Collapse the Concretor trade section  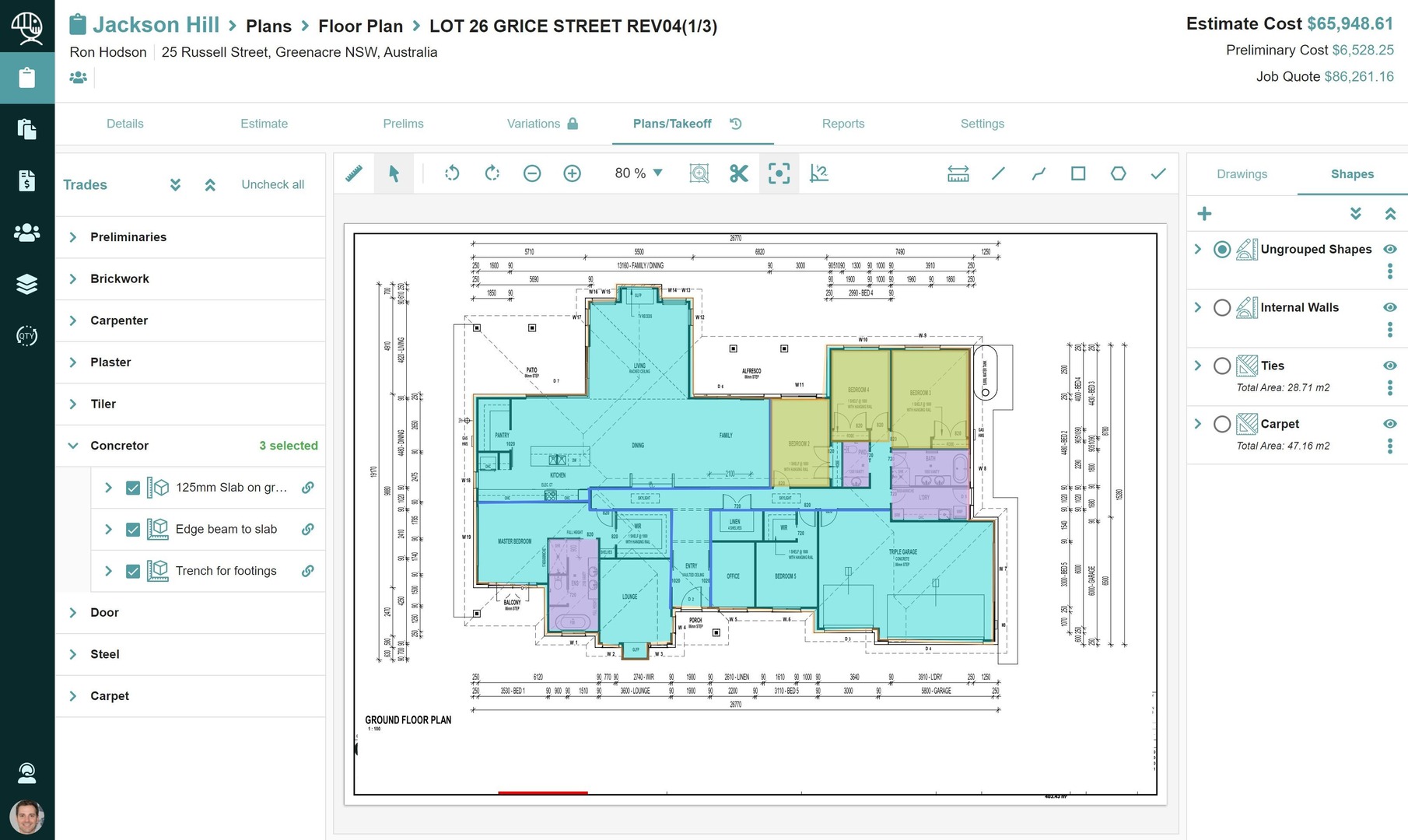click(73, 446)
